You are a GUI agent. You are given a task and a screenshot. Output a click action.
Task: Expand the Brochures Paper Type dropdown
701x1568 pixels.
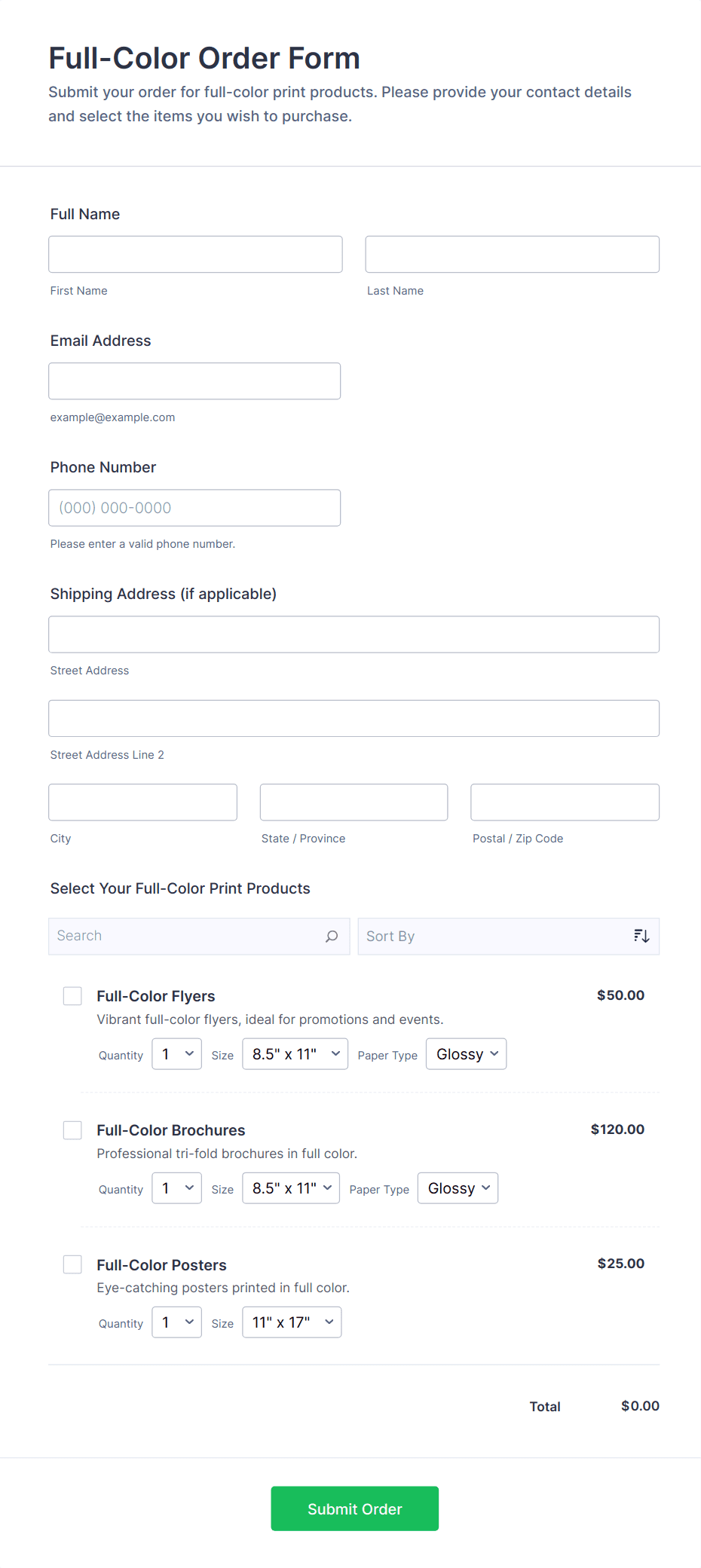pos(458,1188)
